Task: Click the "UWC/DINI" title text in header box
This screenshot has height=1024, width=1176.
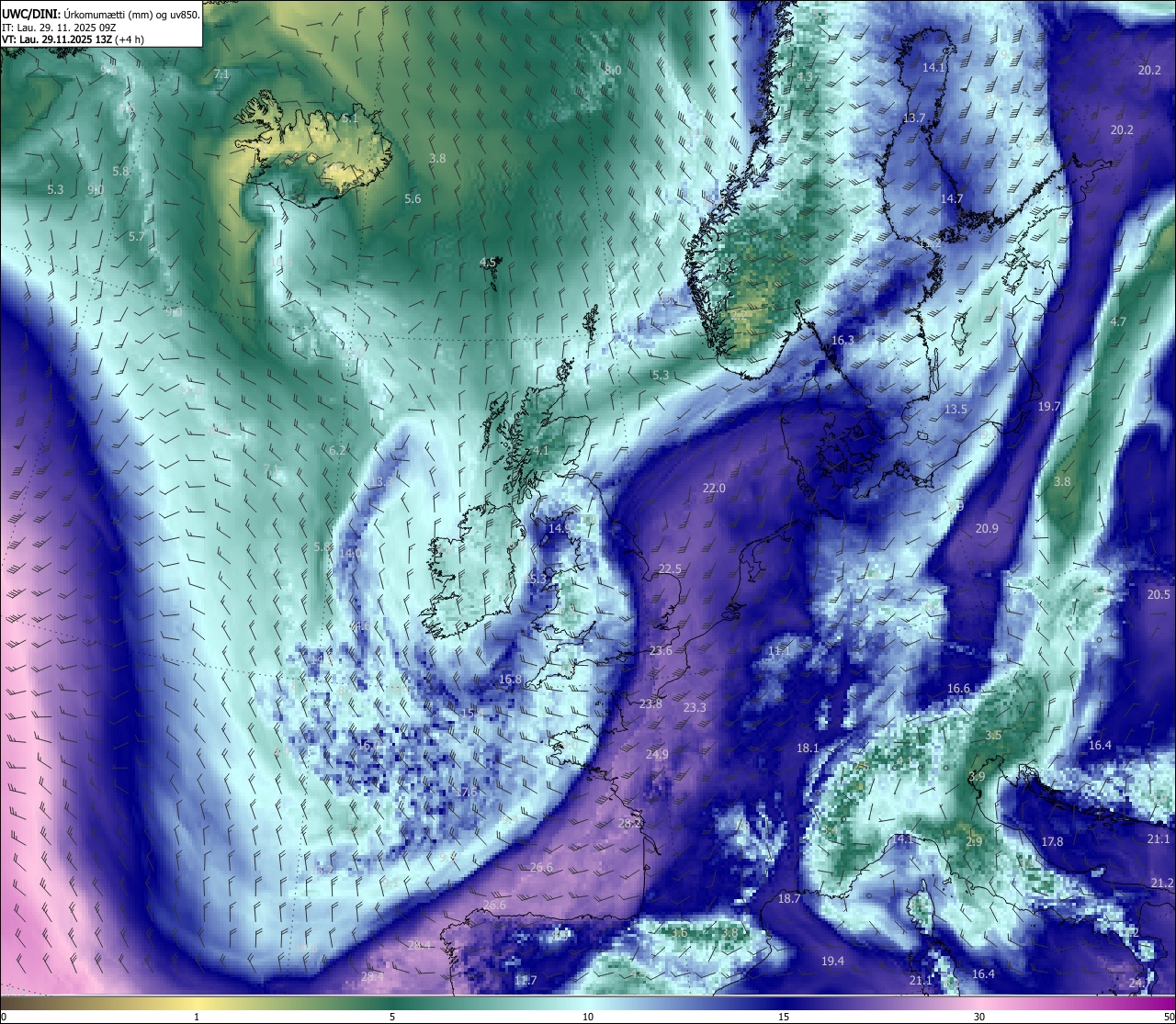Action: (x=29, y=14)
